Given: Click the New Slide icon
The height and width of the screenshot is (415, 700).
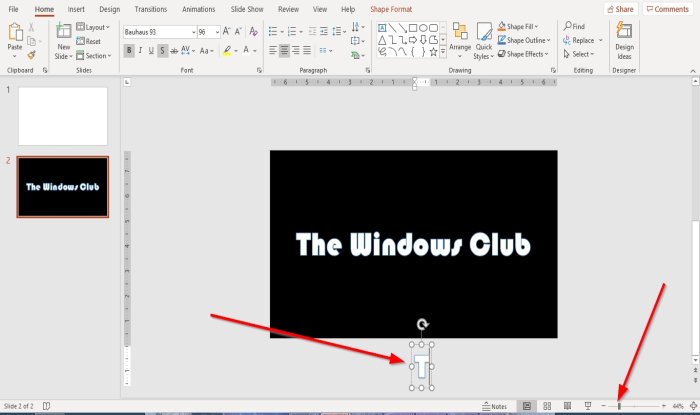Looking at the screenshot, I should point(63,31).
